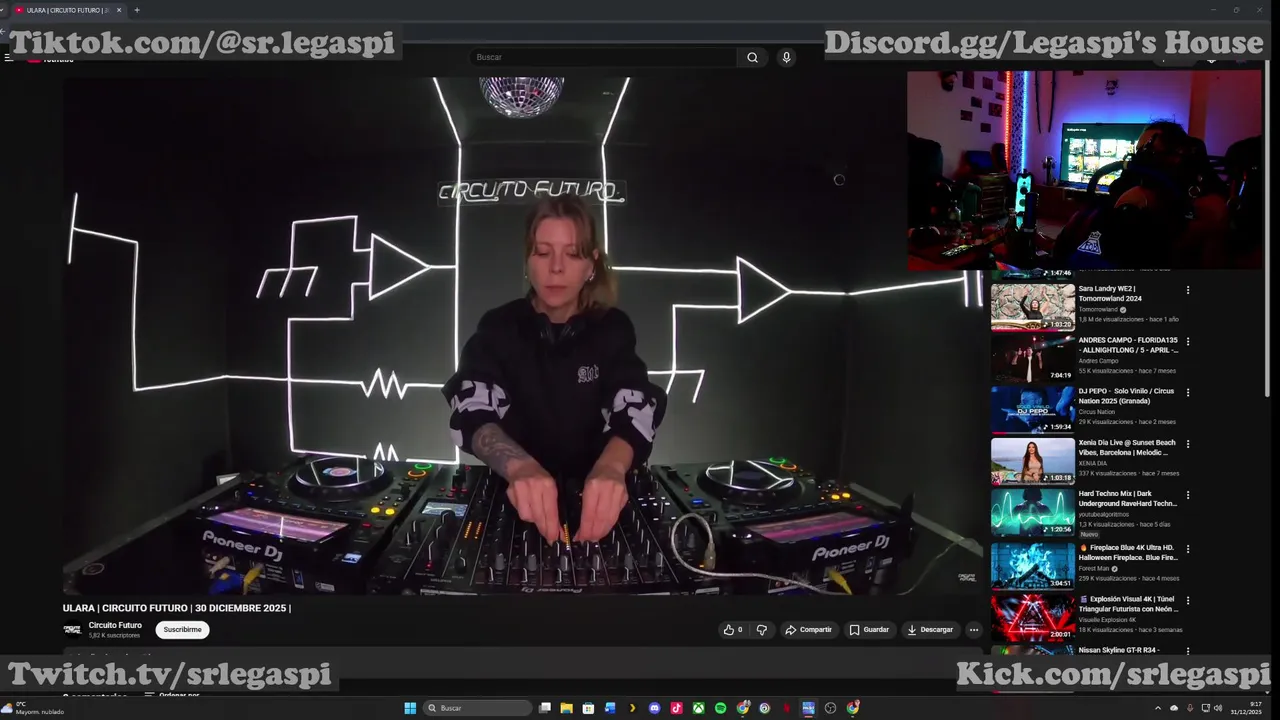This screenshot has width=1280, height=720.
Task: Open File Explorer from the taskbar
Action: [x=566, y=708]
